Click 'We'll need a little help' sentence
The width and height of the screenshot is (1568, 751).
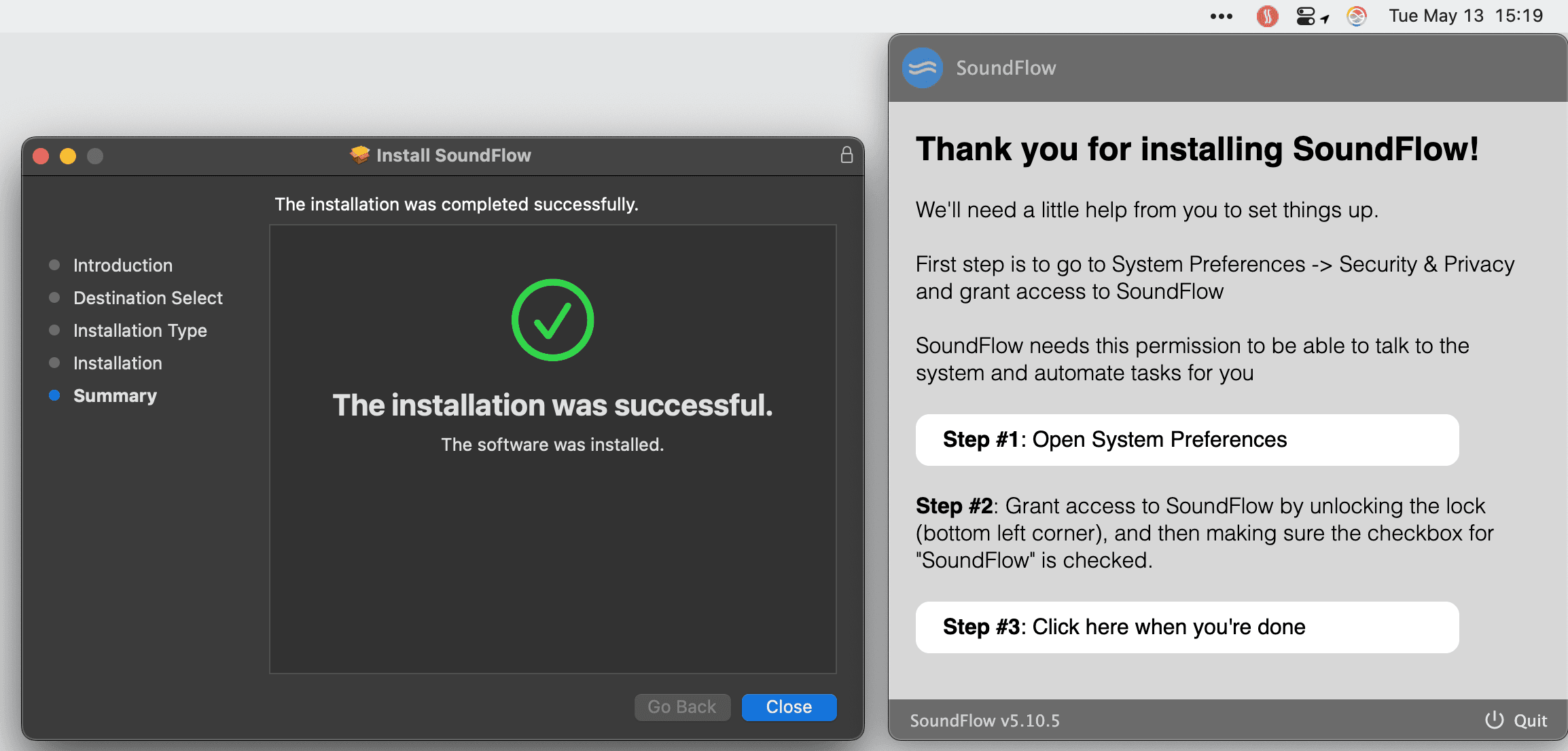(x=1147, y=210)
